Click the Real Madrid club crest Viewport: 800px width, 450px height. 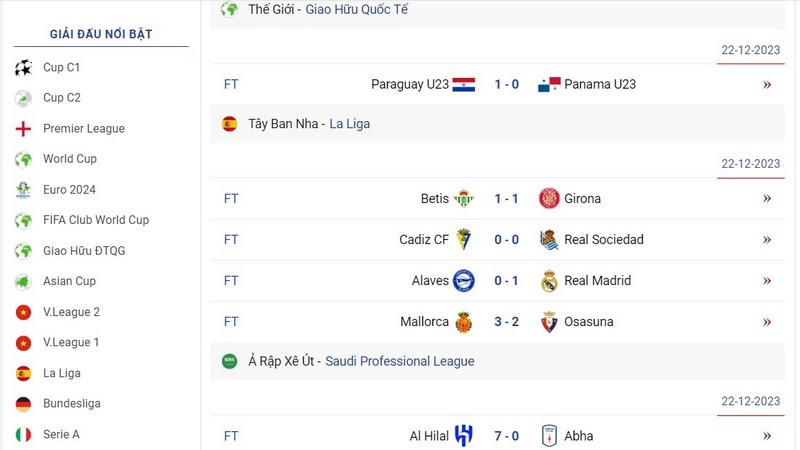549,281
